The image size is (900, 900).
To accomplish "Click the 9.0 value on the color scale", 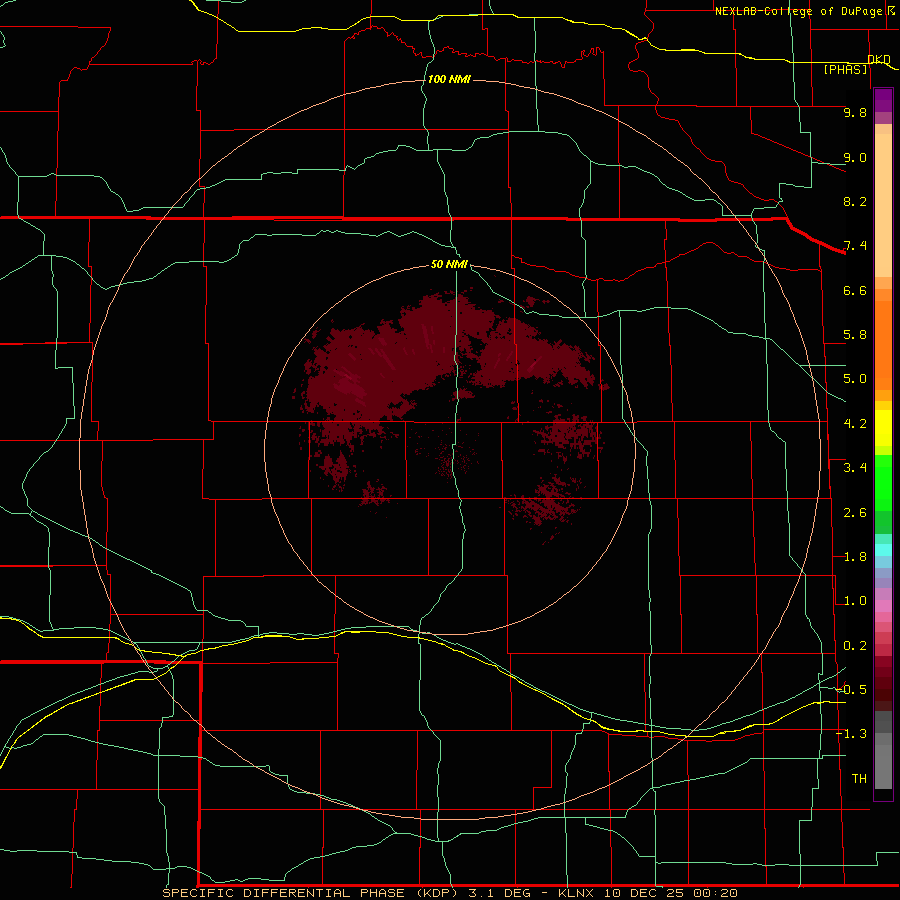I will pyautogui.click(x=855, y=157).
